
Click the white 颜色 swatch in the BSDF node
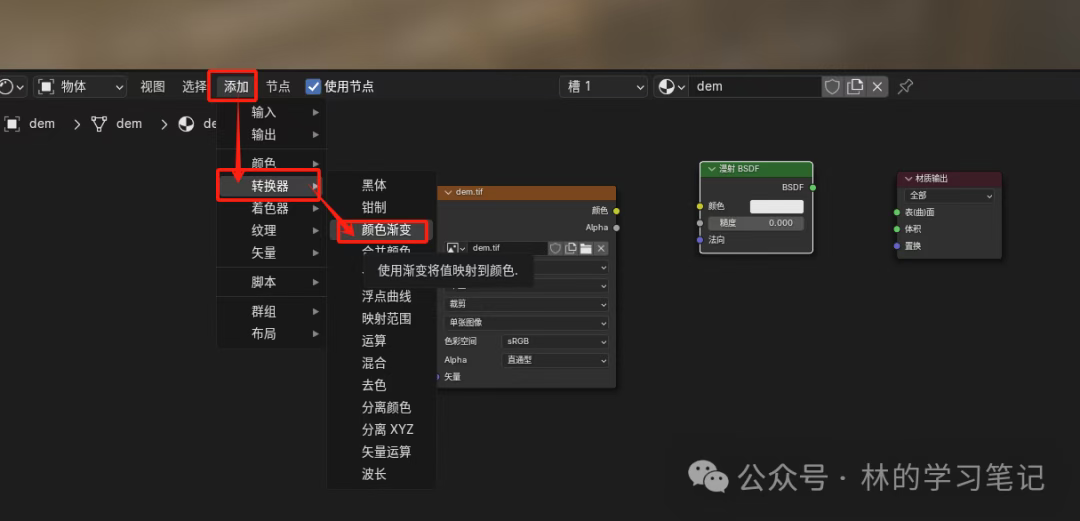777,206
